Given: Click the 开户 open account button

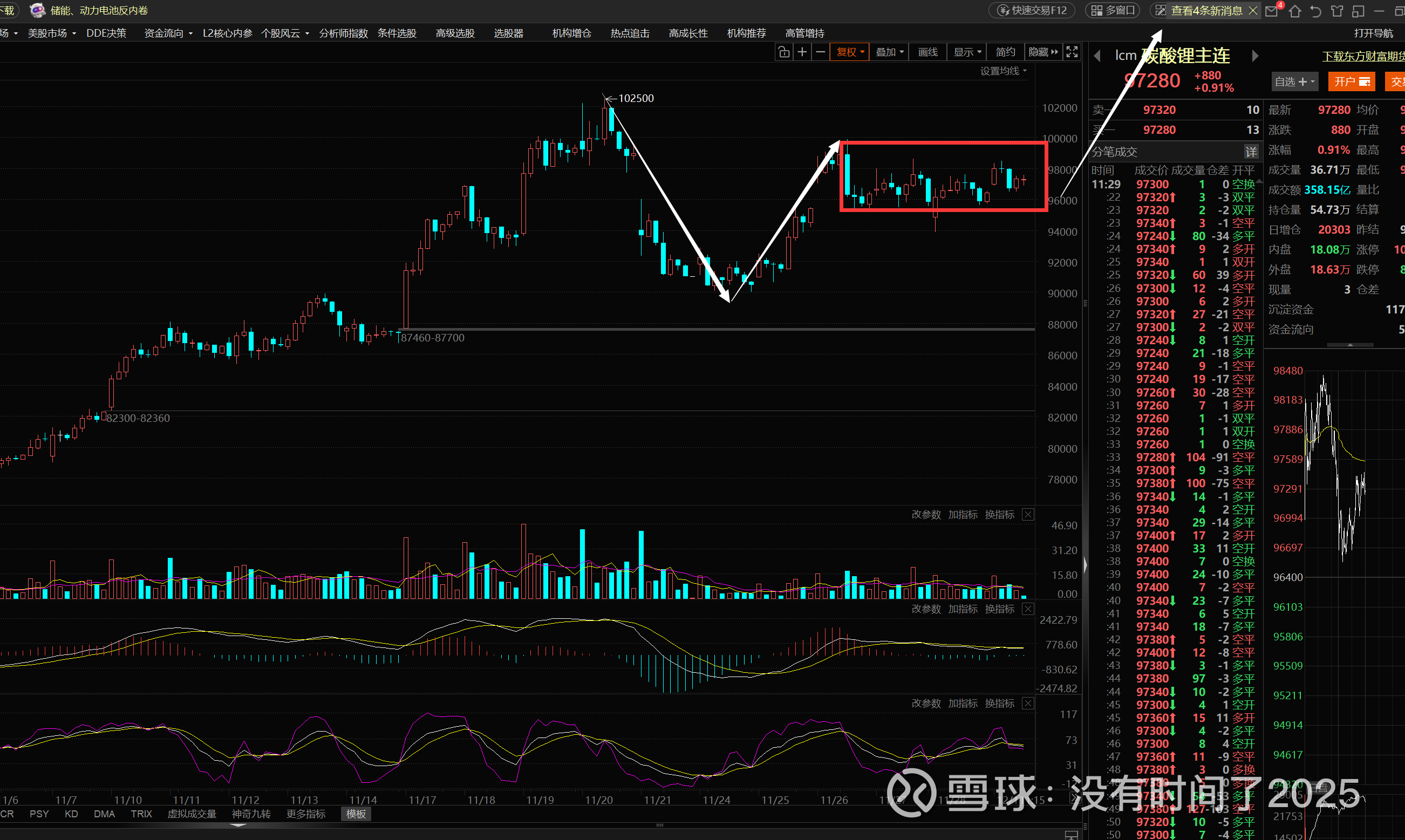Looking at the screenshot, I should (x=1351, y=81).
